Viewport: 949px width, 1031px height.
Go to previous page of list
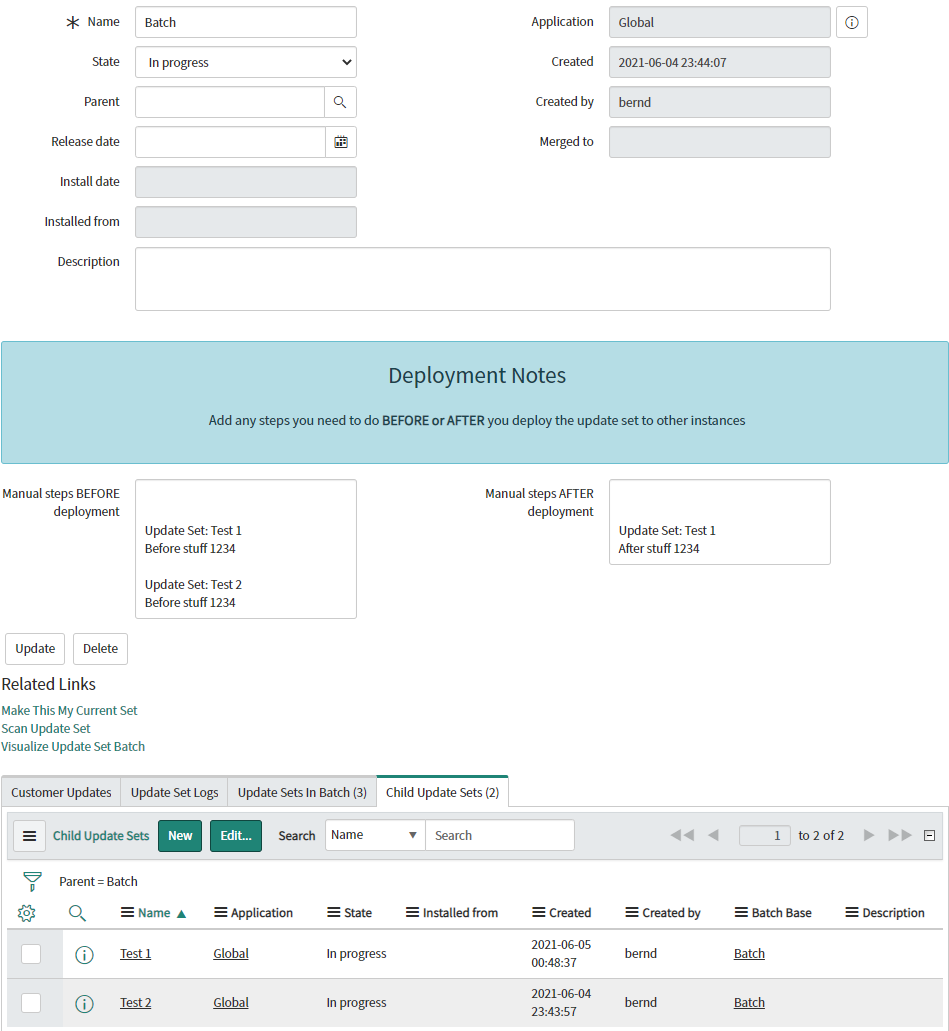pyautogui.click(x=713, y=835)
